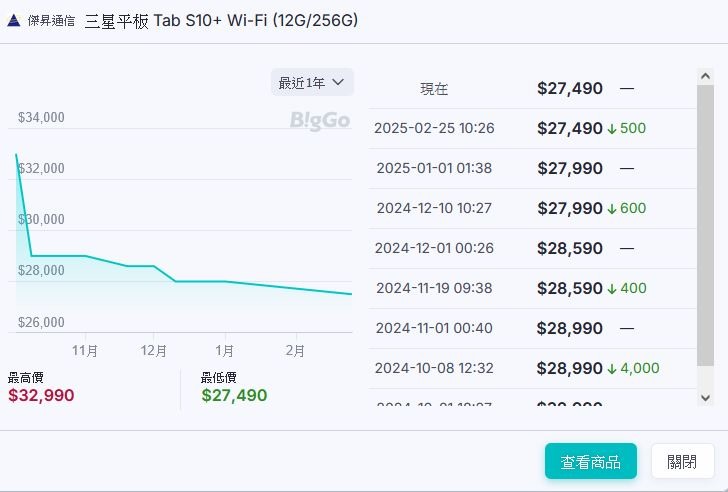This screenshot has width=728, height=492.
Task: Click the scrollbar up arrow
Action: pos(705,76)
